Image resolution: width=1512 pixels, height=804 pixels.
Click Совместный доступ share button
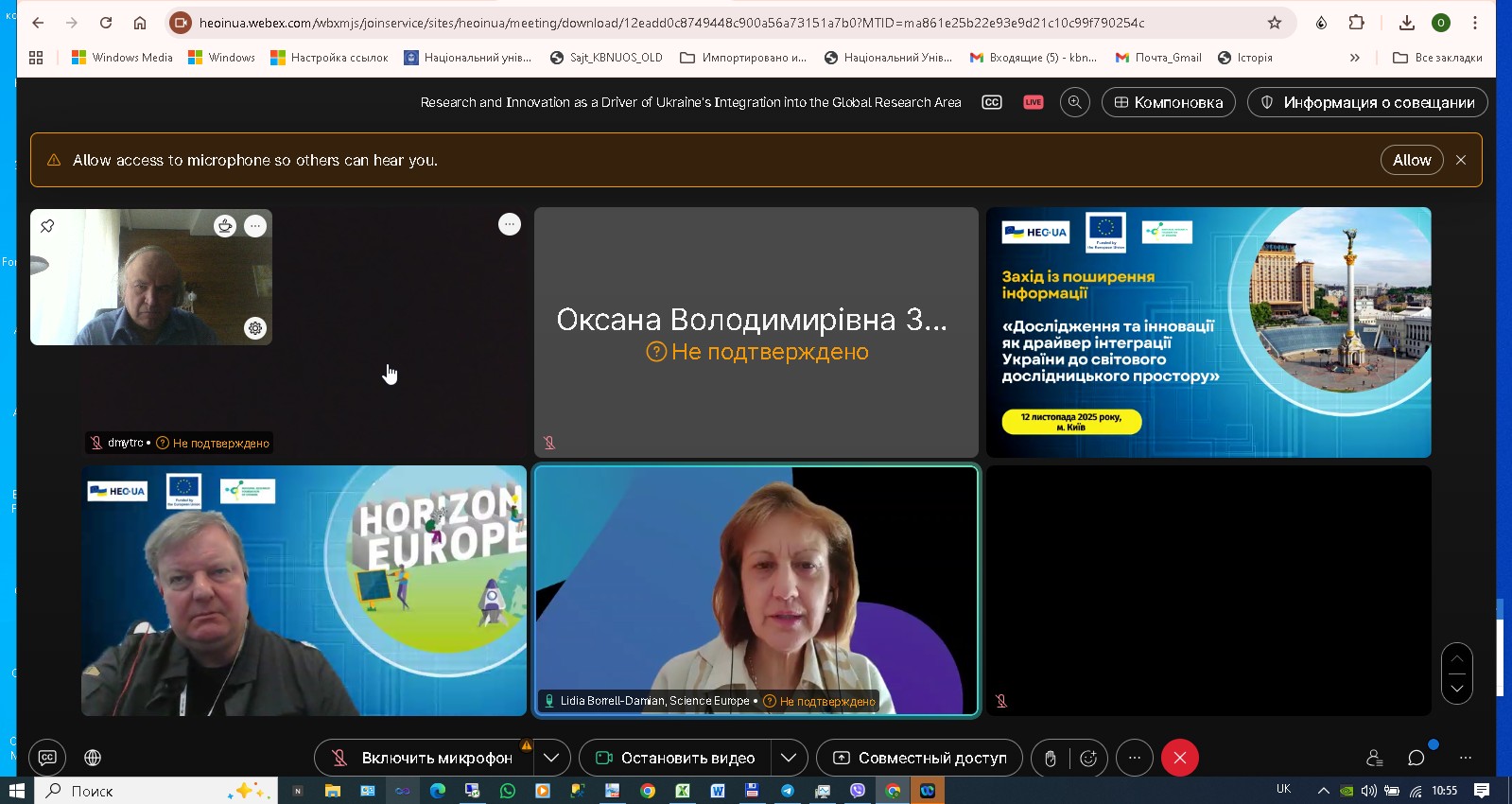(919, 758)
